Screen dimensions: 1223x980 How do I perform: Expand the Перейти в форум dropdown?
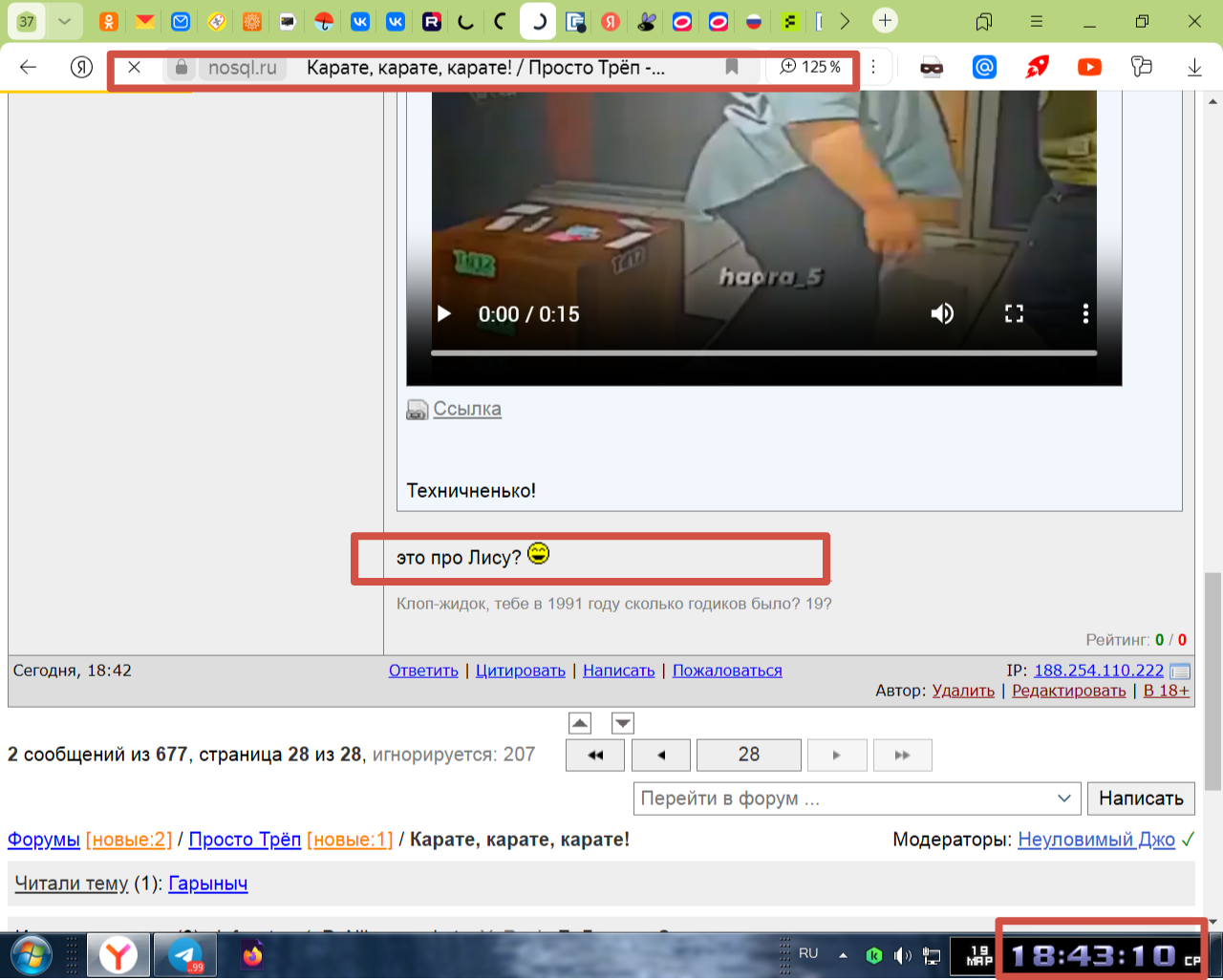(x=1063, y=799)
